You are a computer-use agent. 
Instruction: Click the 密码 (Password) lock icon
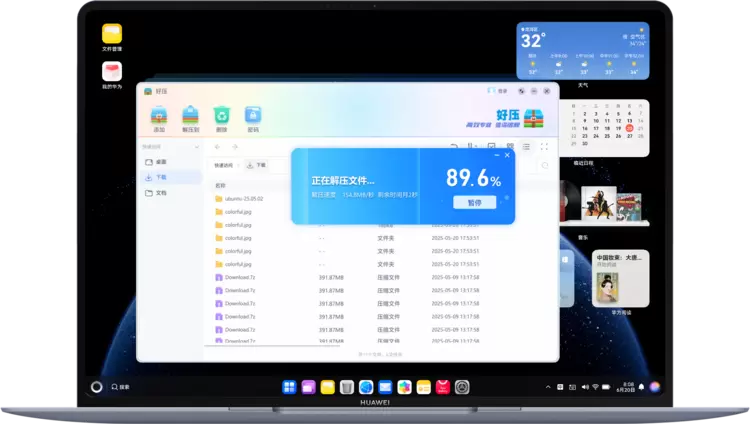(253, 116)
